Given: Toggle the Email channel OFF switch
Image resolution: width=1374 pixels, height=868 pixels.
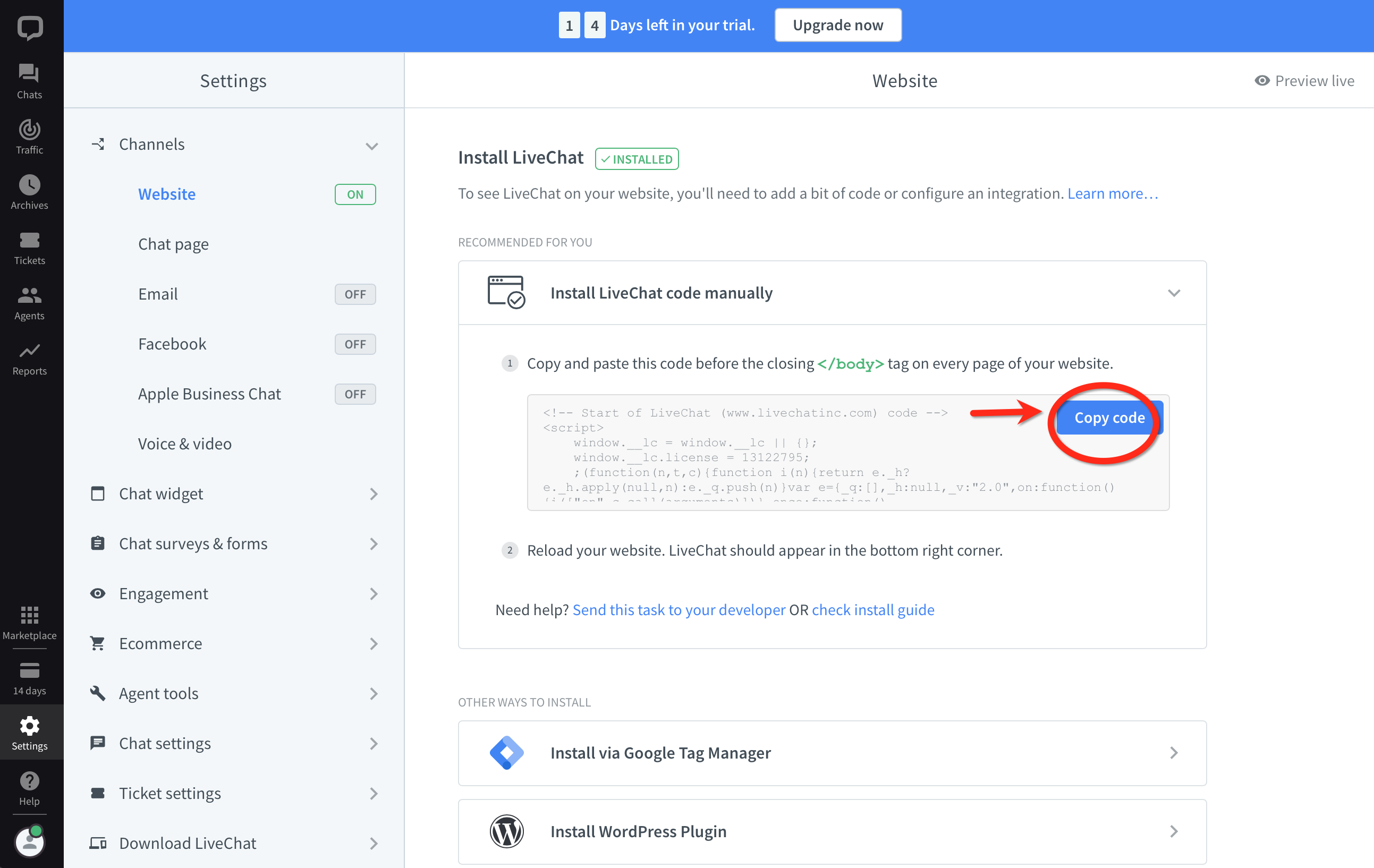Looking at the screenshot, I should click(x=355, y=294).
